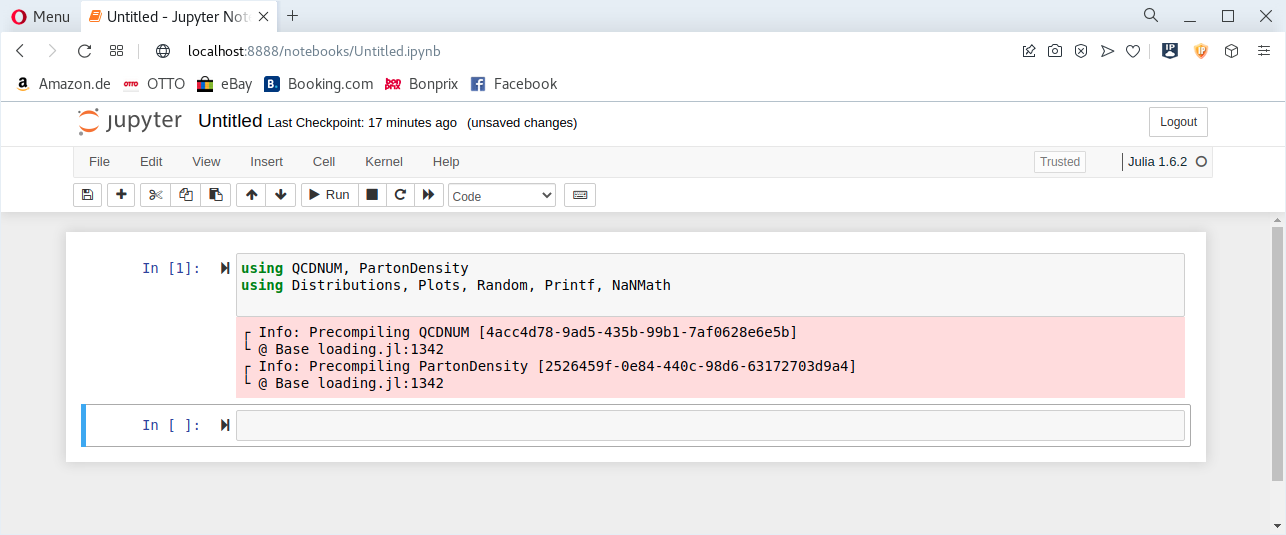Insert a cell below with plus icon
This screenshot has width=1286, height=535.
pos(121,195)
